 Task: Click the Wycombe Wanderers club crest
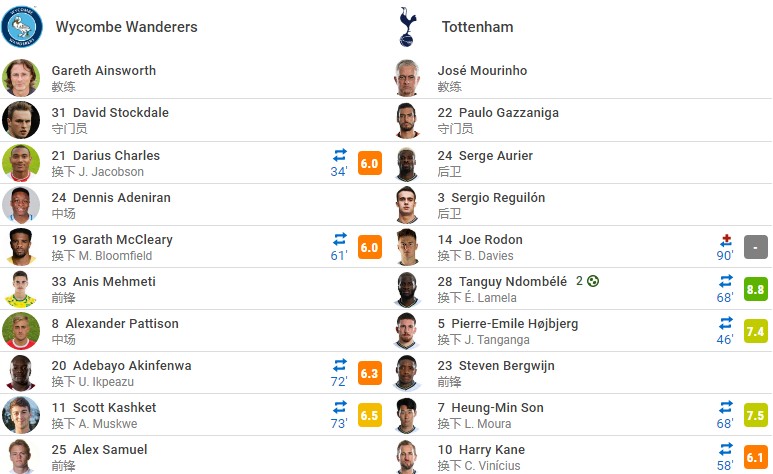pyautogui.click(x=21, y=27)
